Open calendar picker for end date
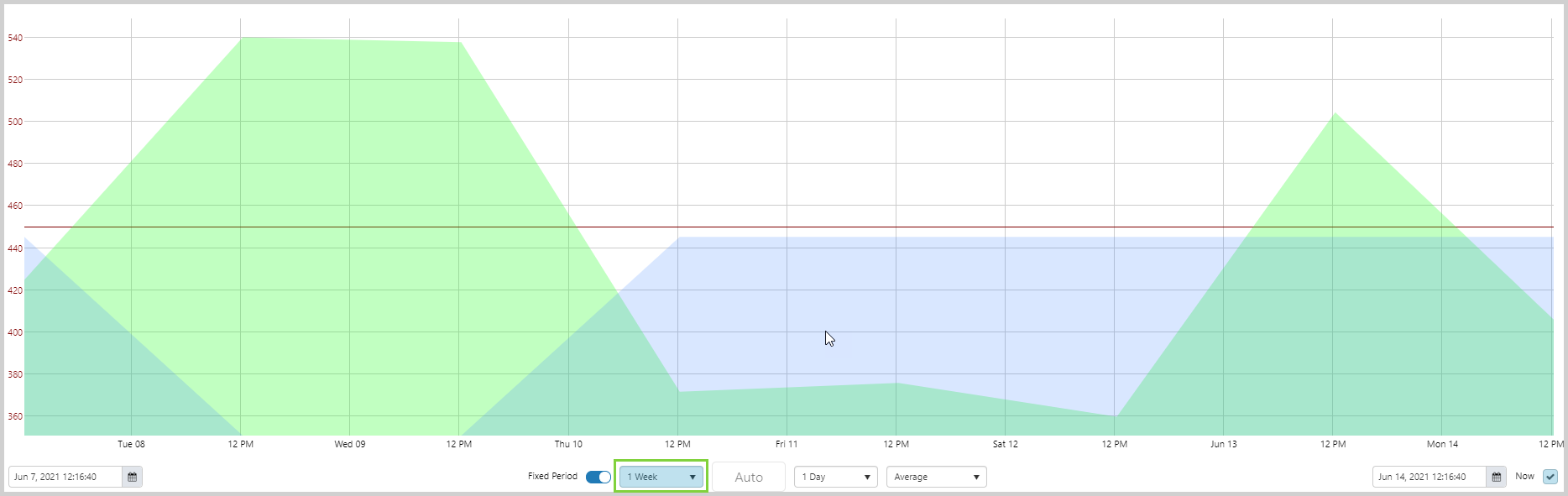 point(1497,477)
